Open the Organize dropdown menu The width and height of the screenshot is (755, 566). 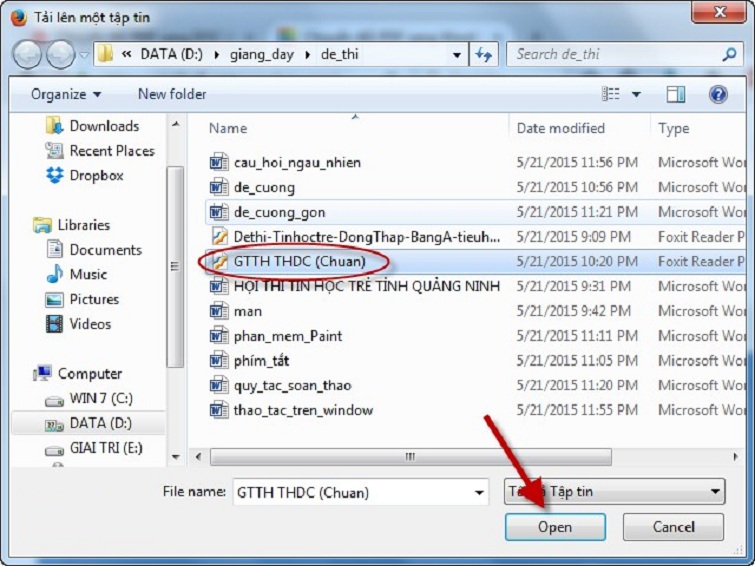click(66, 94)
